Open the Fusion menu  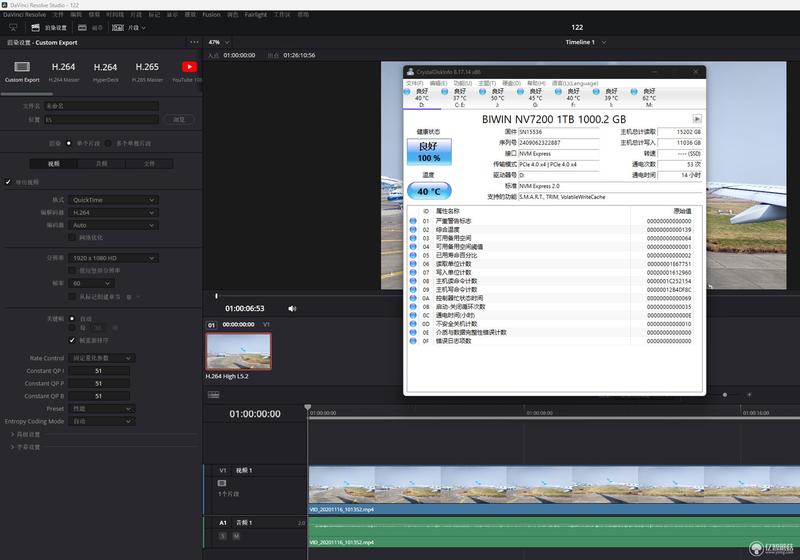tap(211, 15)
